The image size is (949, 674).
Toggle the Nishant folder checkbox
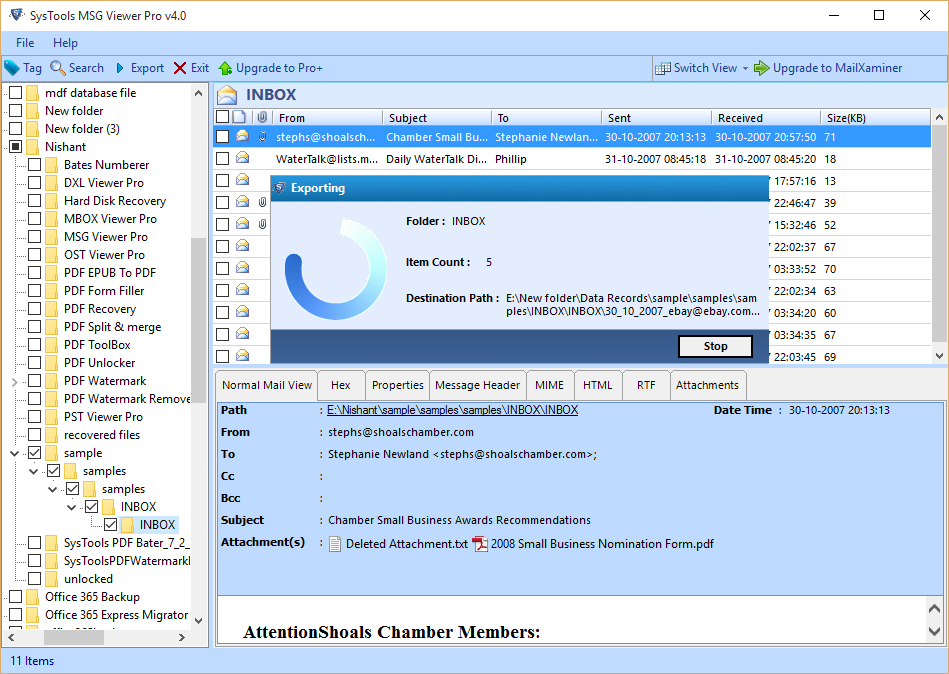coord(16,146)
